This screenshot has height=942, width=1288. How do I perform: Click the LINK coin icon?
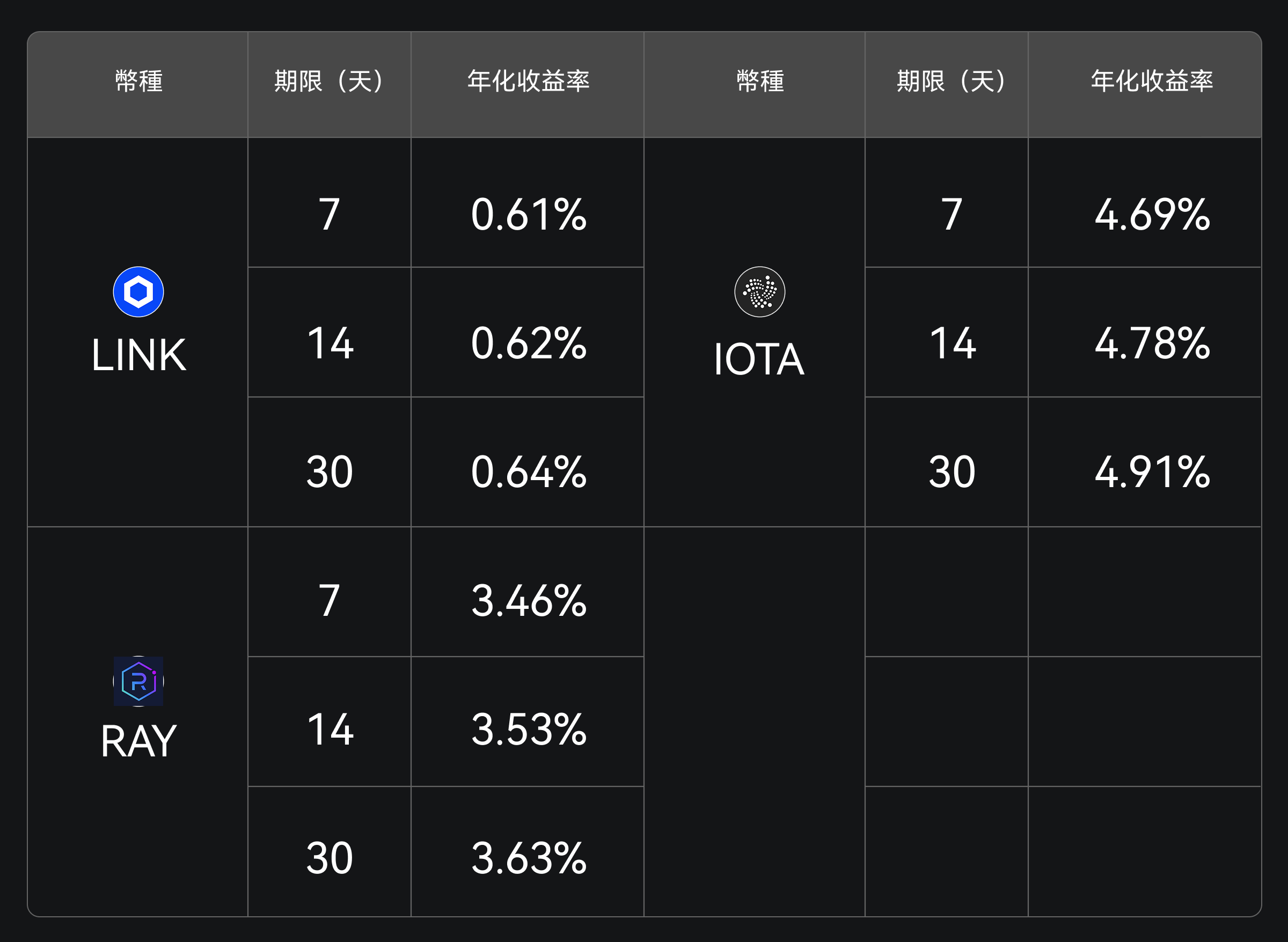(x=138, y=292)
